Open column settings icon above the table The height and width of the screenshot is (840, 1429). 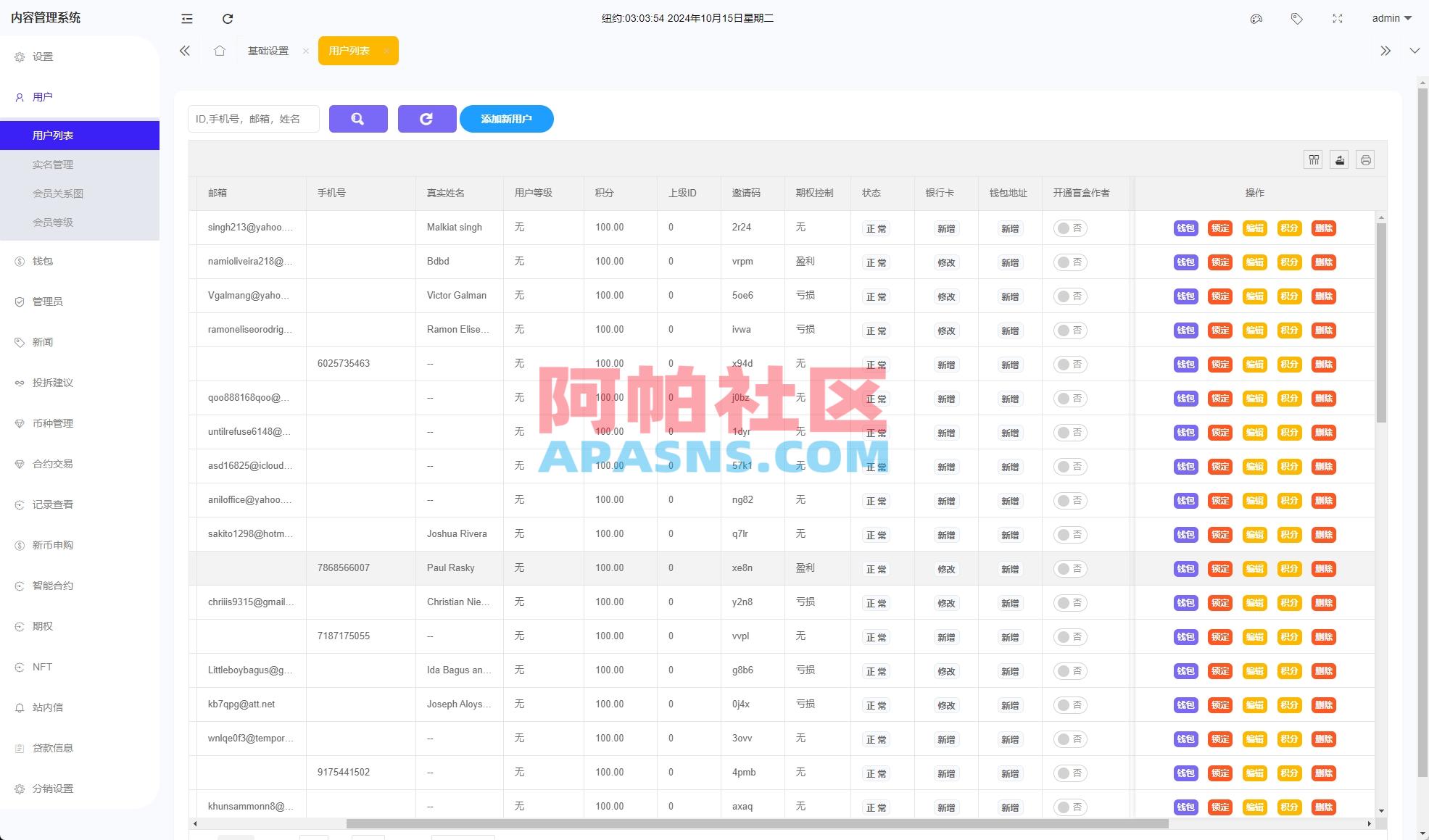[1313, 159]
